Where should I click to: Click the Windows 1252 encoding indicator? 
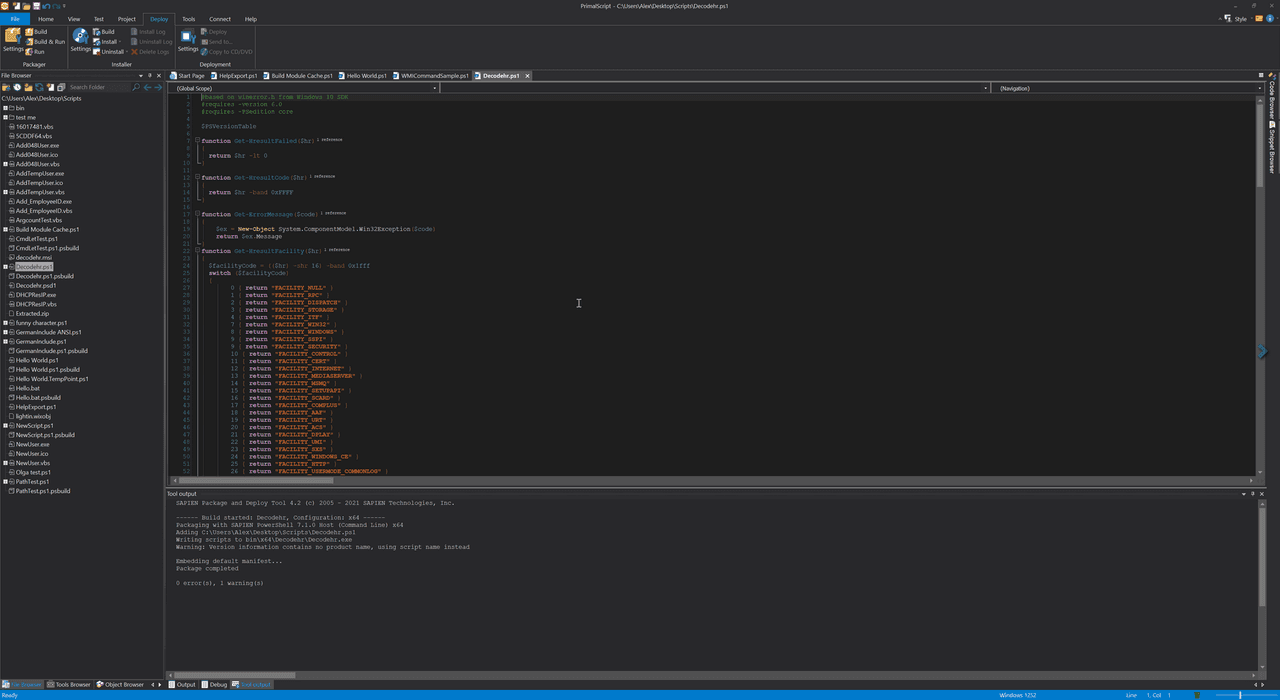1017,695
